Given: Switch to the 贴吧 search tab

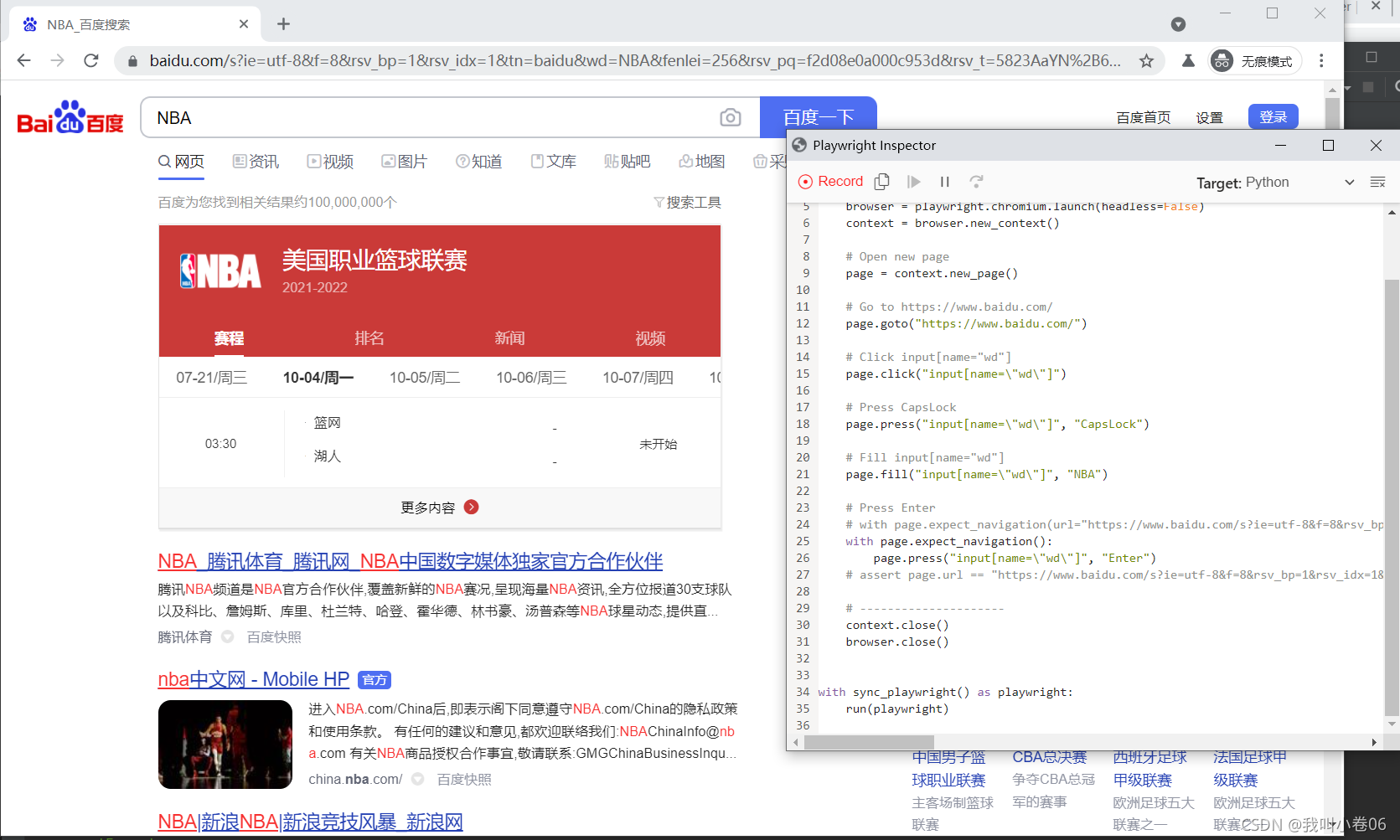Looking at the screenshot, I should tap(627, 162).
